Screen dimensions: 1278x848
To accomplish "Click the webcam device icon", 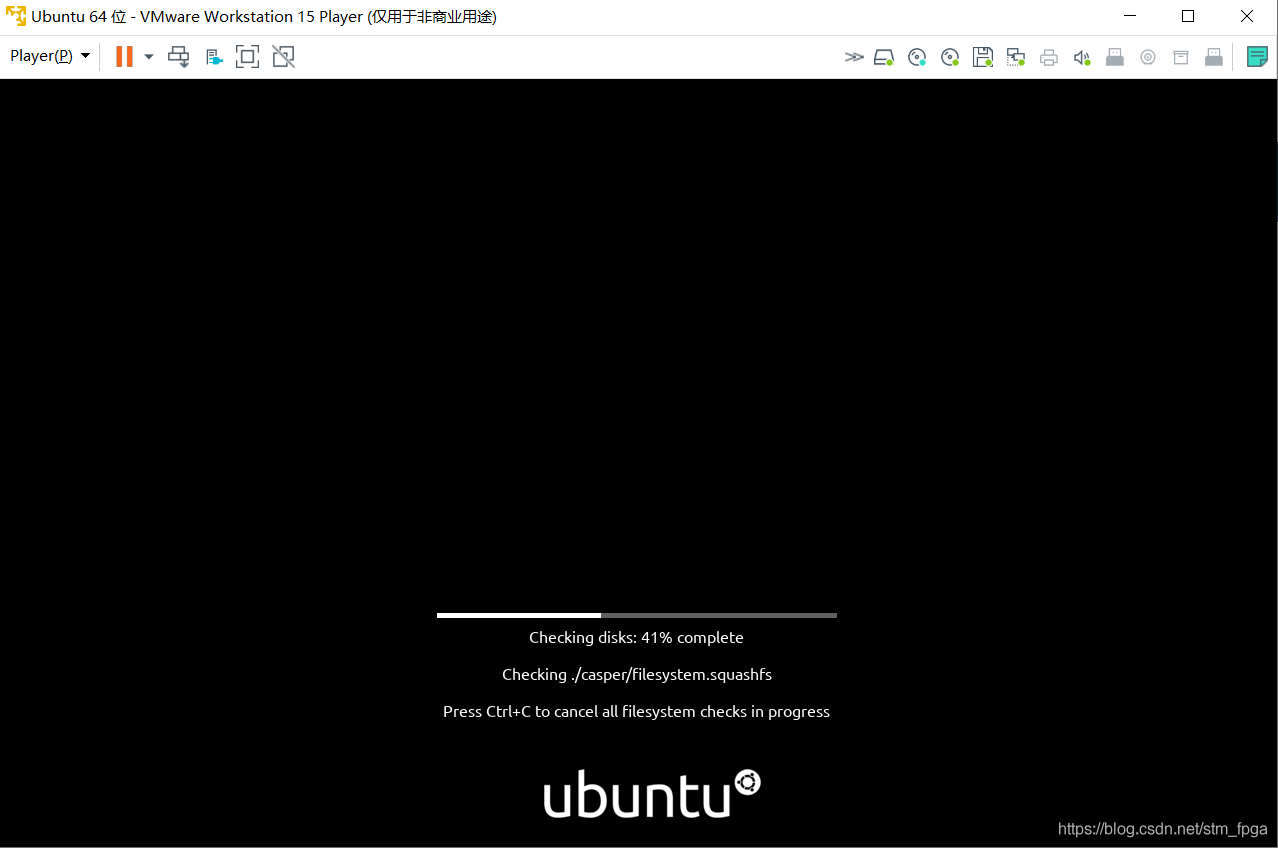I will (1147, 56).
